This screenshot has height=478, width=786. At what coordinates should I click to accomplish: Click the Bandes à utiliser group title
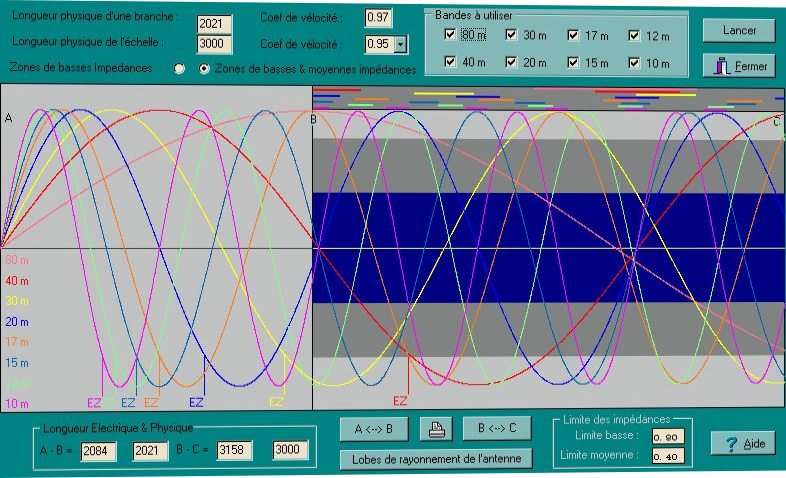(x=473, y=16)
